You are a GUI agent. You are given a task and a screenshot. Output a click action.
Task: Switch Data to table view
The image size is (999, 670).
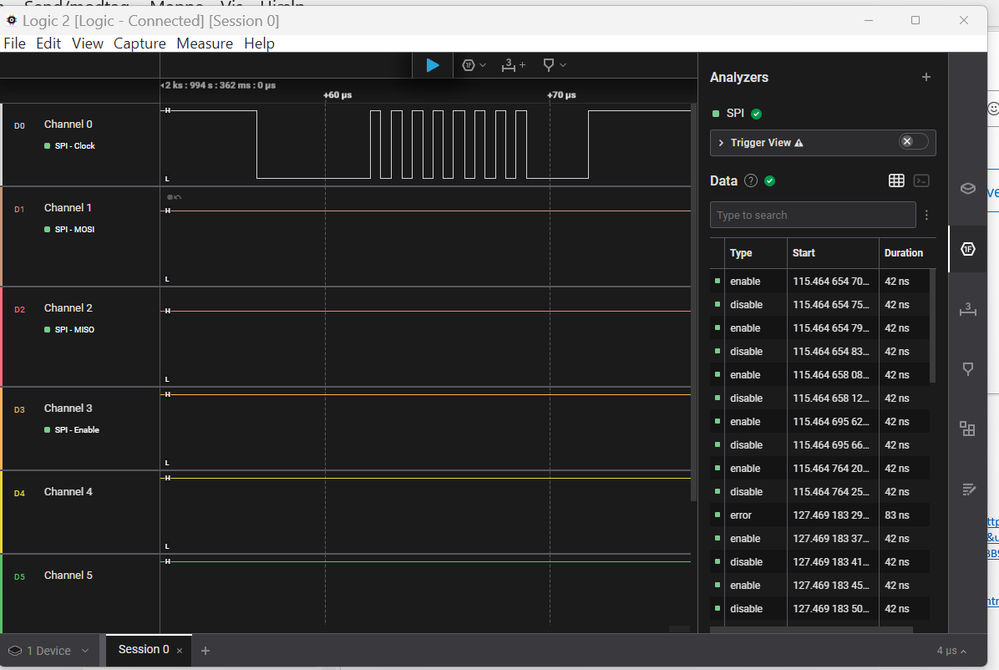coord(896,181)
